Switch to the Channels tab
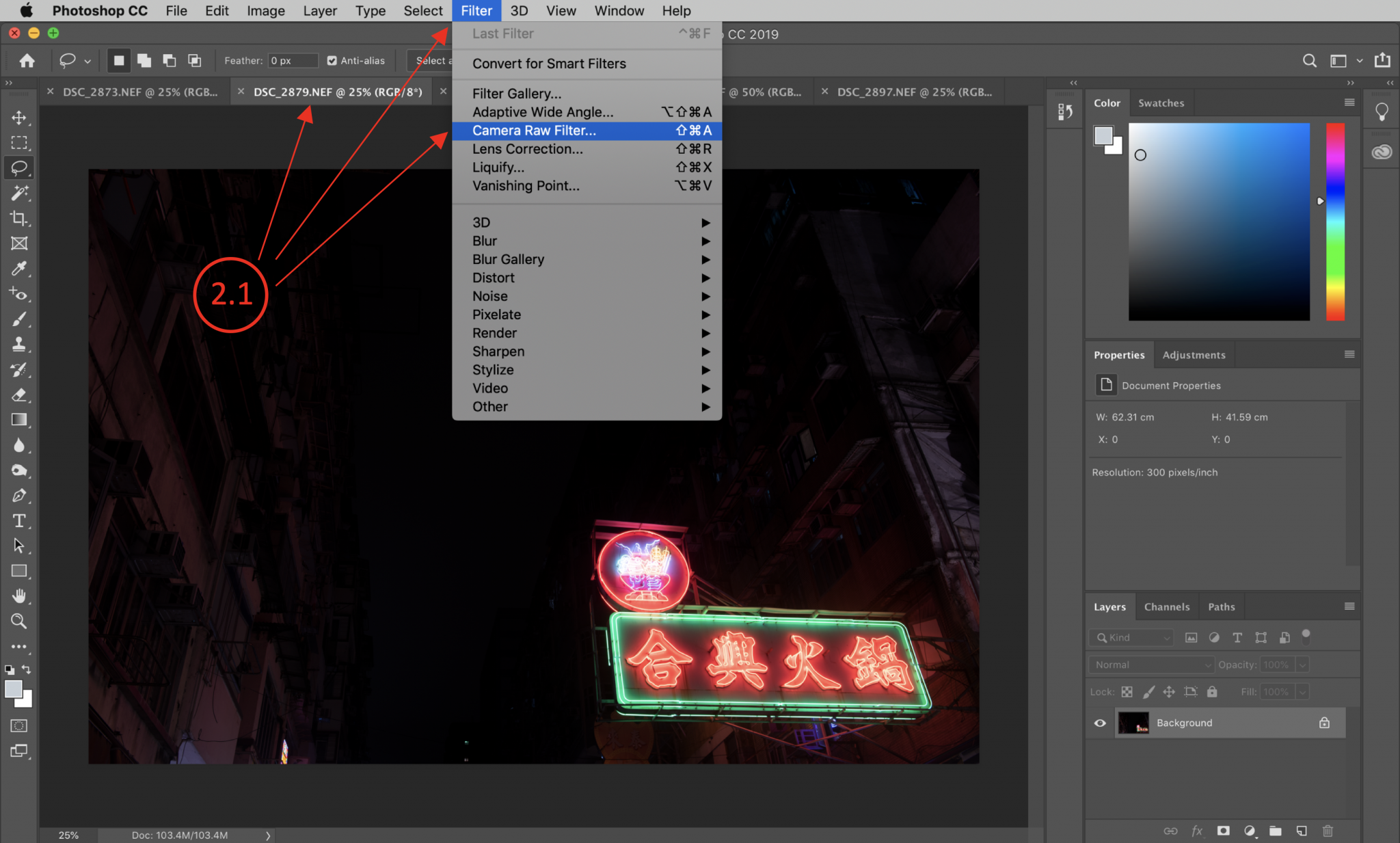This screenshot has height=843, width=1400. click(1166, 607)
